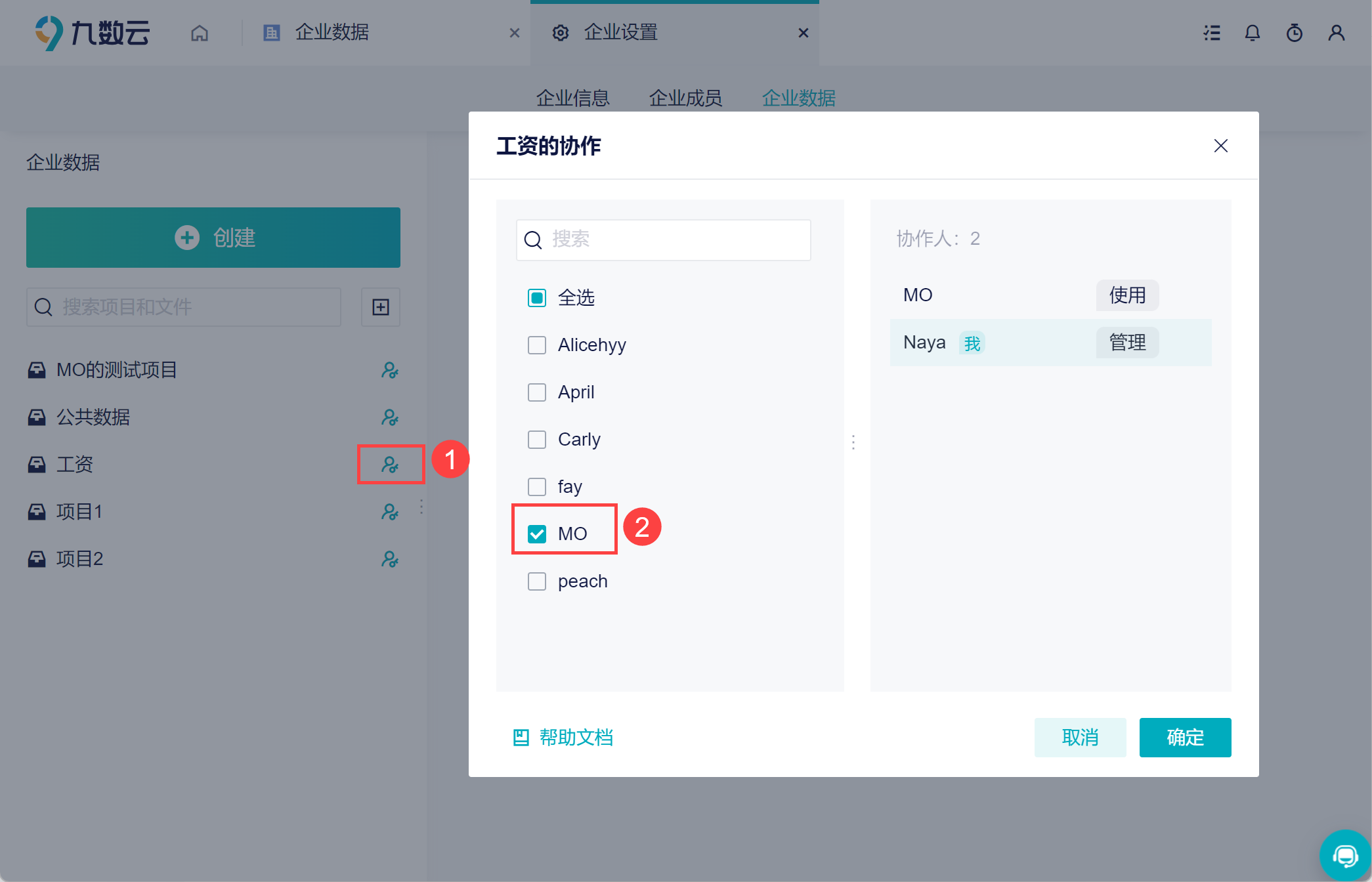
Task: Click the new folder plus icon
Action: point(381,307)
